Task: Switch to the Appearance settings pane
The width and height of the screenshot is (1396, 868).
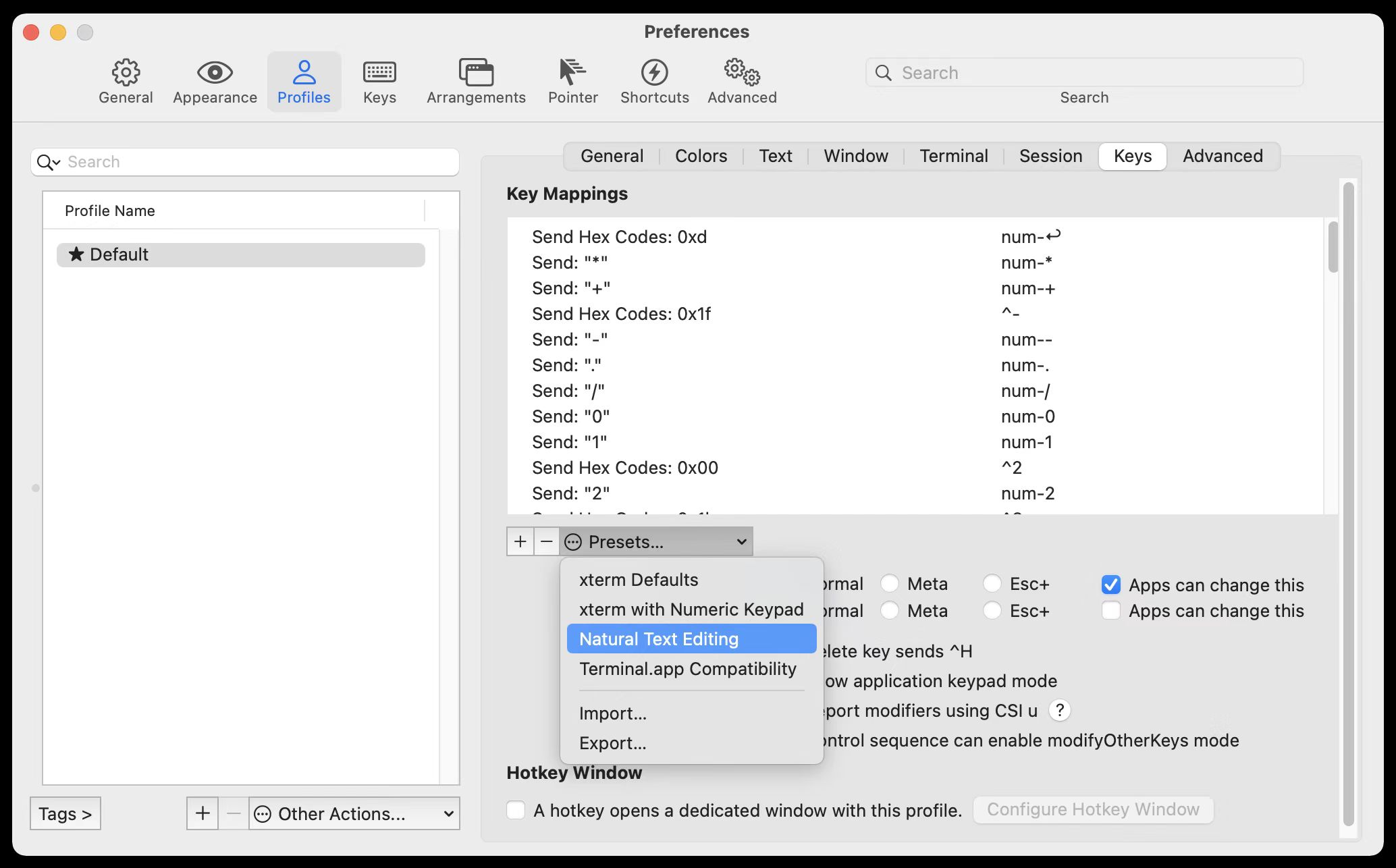Action: pyautogui.click(x=214, y=81)
